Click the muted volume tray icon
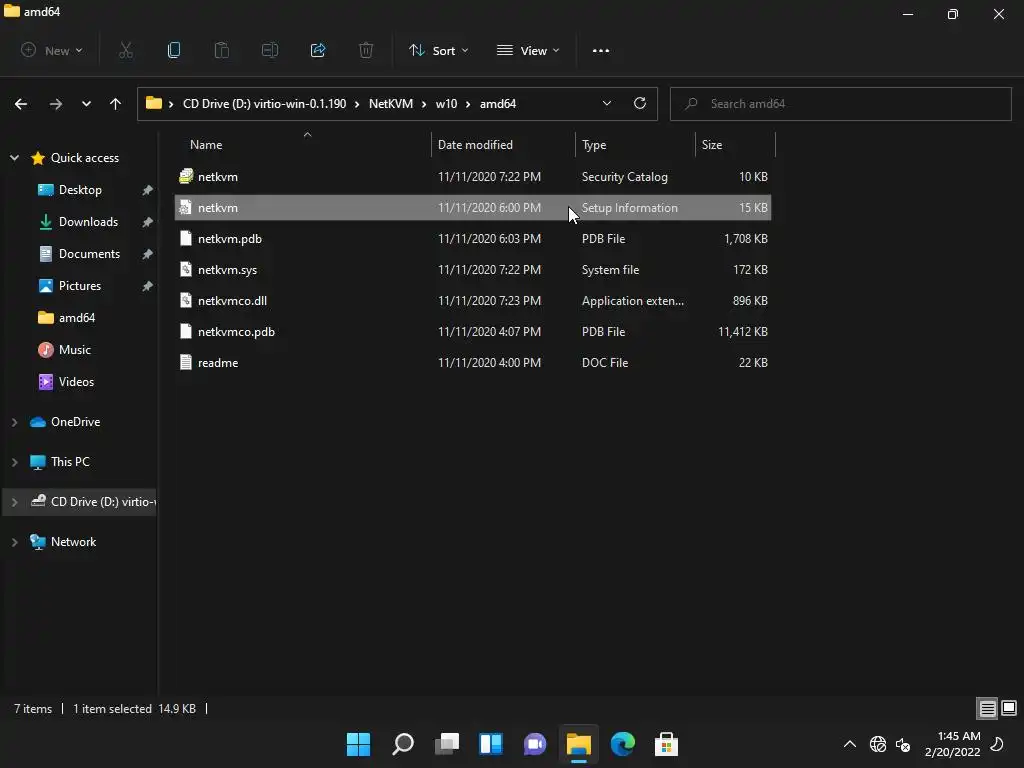 click(903, 744)
